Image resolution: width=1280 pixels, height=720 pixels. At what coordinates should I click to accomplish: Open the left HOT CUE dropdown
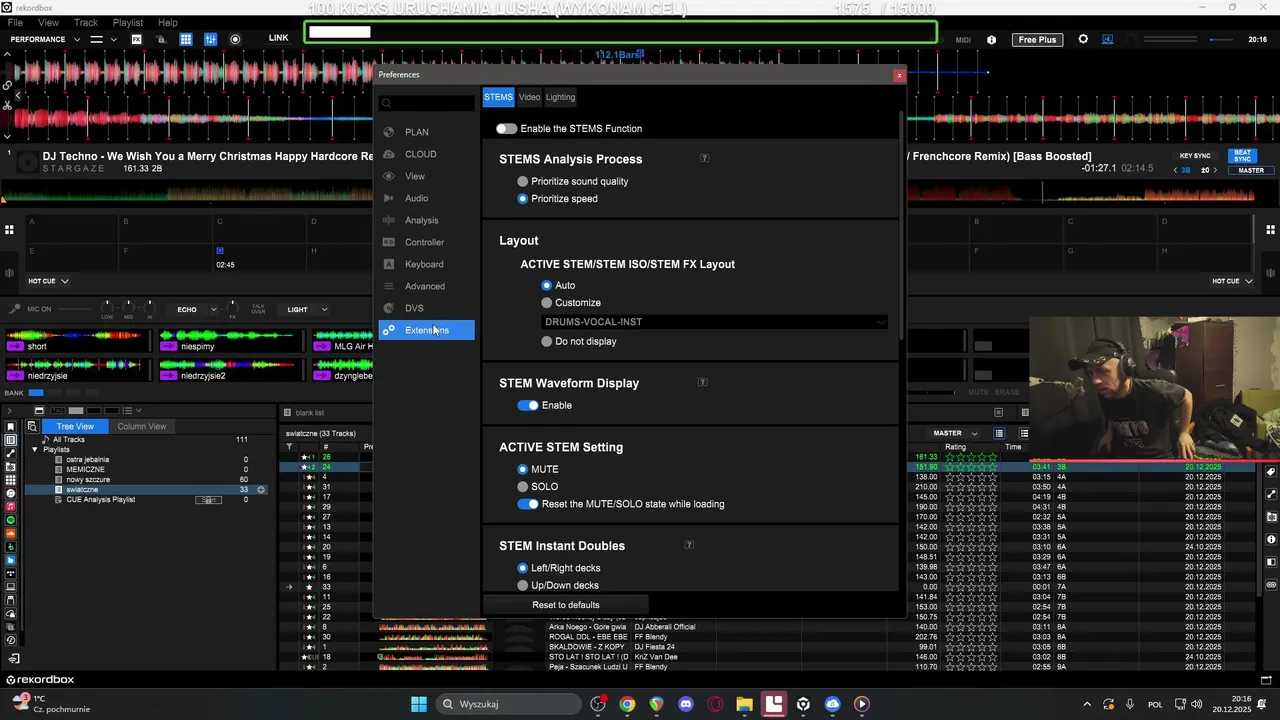click(x=48, y=281)
